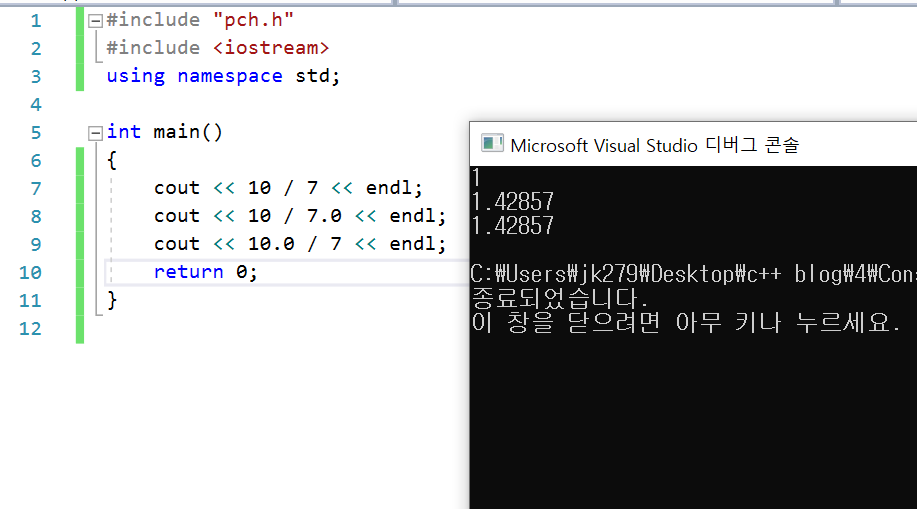Image resolution: width=917 pixels, height=509 pixels.
Task: Click the 'namespace' keyword
Action: coord(230,77)
